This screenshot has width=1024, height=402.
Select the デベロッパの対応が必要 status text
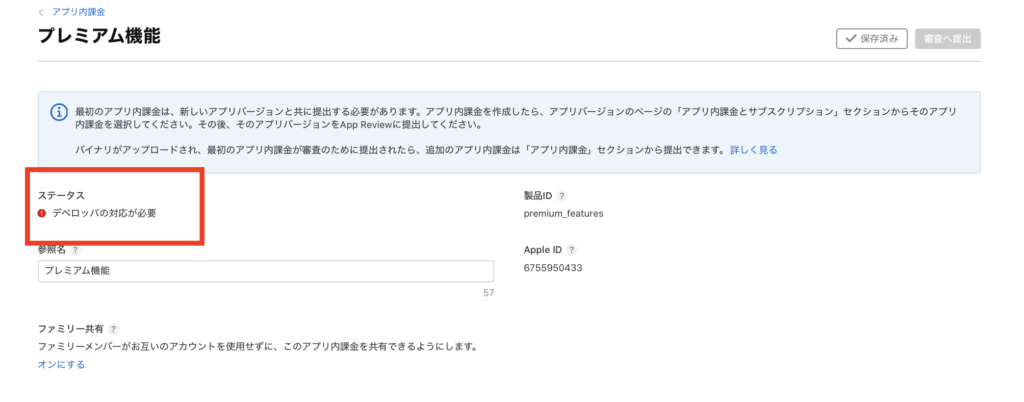104,213
